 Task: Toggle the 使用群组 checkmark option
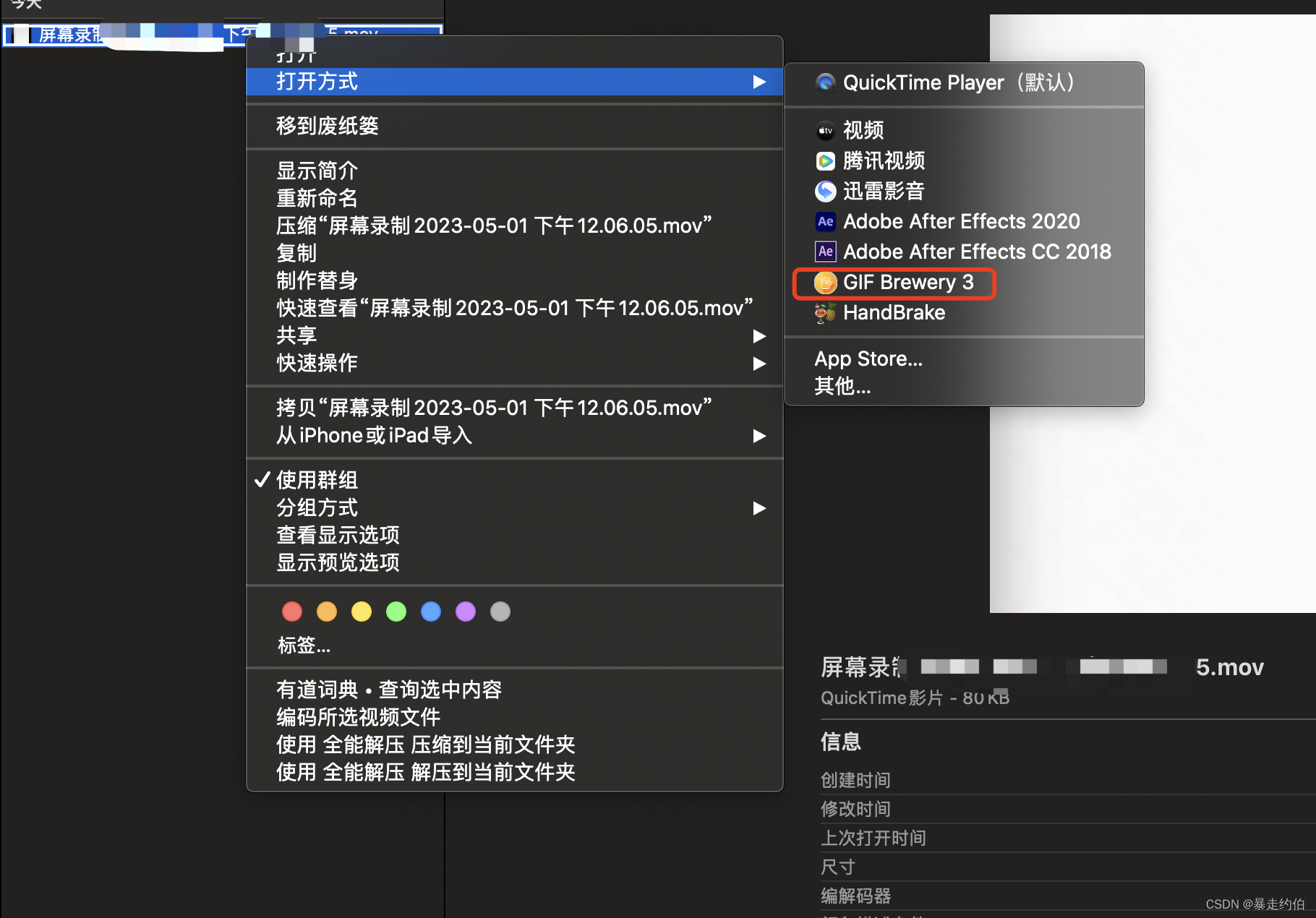click(x=515, y=480)
